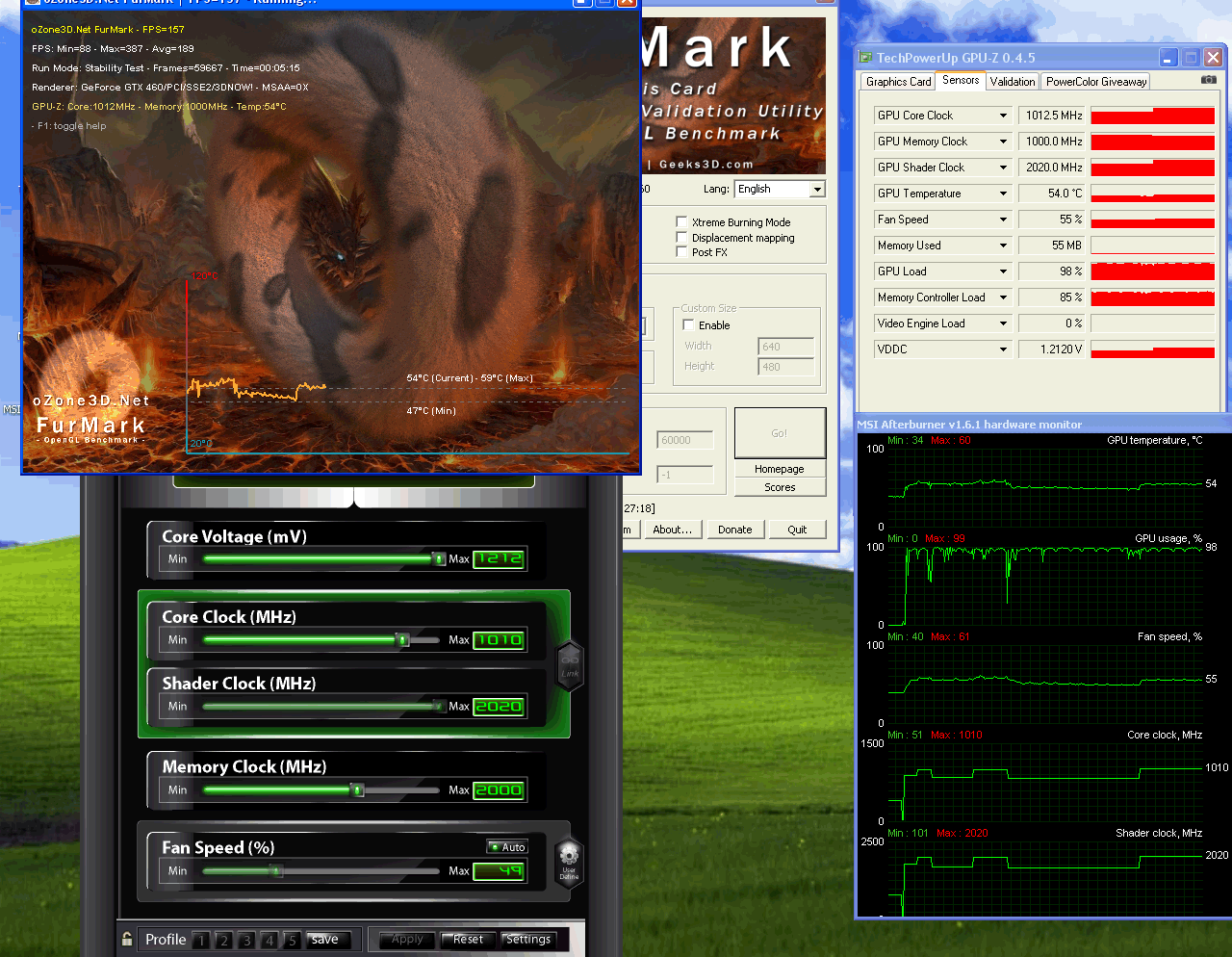Enable Displacement mapping checkbox
This screenshot has width=1232, height=957.
(681, 237)
